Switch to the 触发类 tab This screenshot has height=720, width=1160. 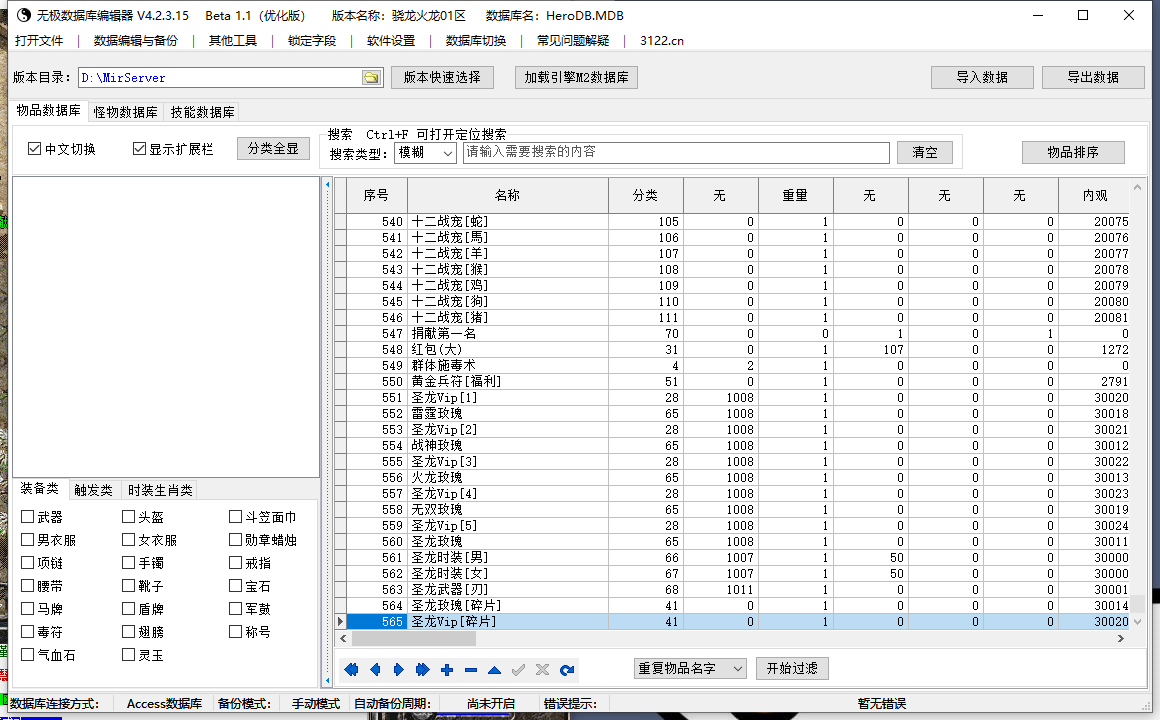[x=93, y=490]
